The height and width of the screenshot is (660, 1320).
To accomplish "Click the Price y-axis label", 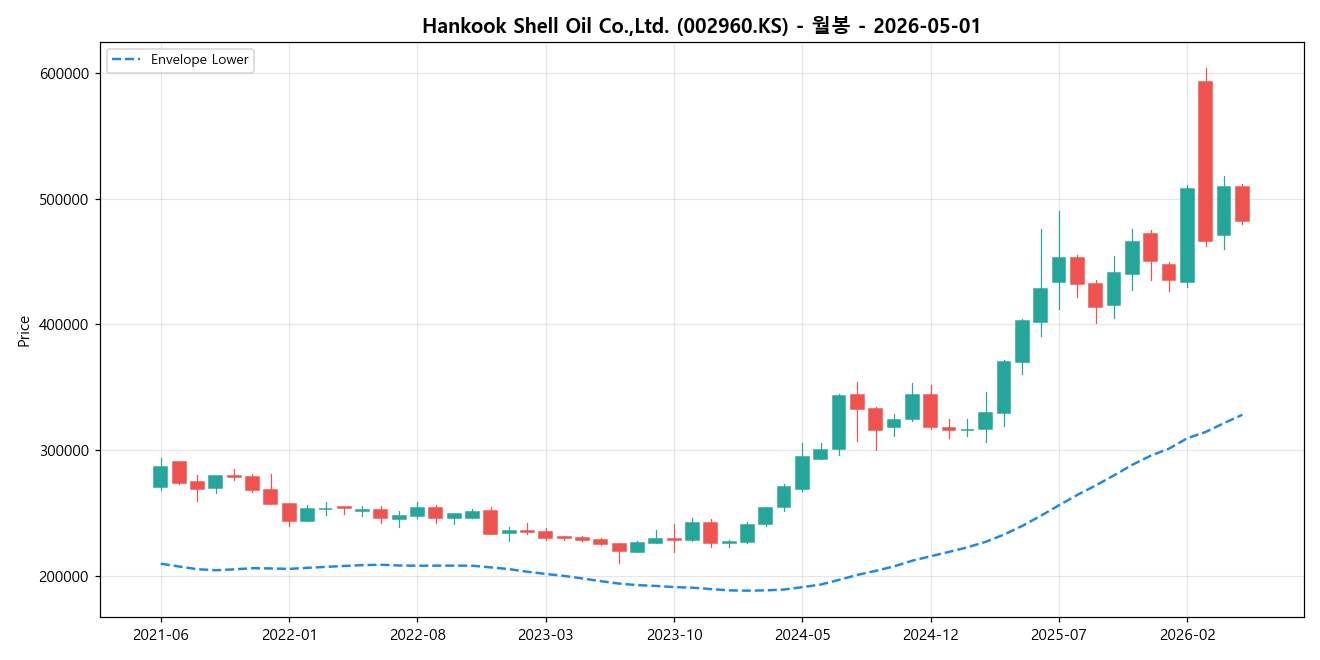I will coord(24,330).
